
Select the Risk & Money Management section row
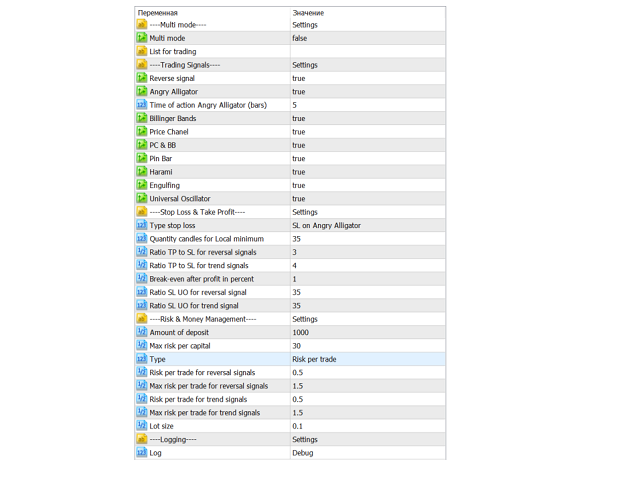click(202, 319)
